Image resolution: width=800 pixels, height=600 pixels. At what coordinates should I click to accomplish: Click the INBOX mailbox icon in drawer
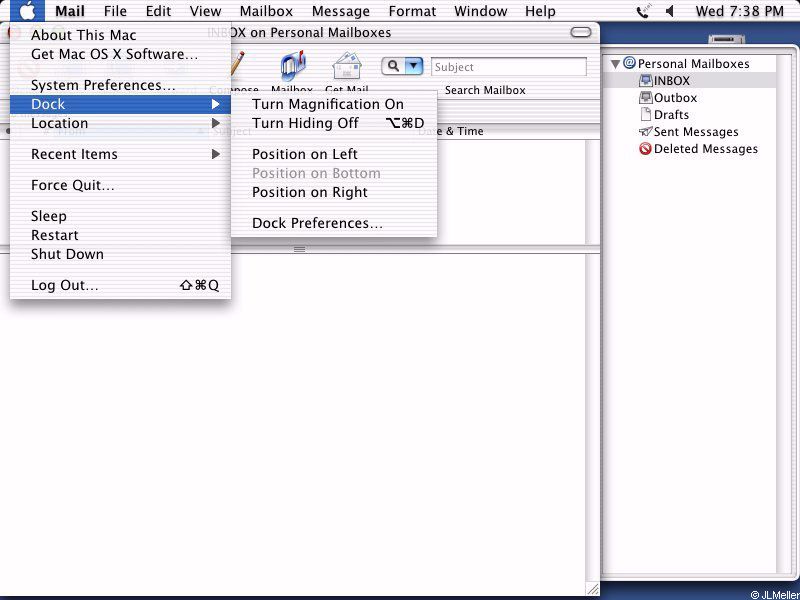(x=645, y=81)
